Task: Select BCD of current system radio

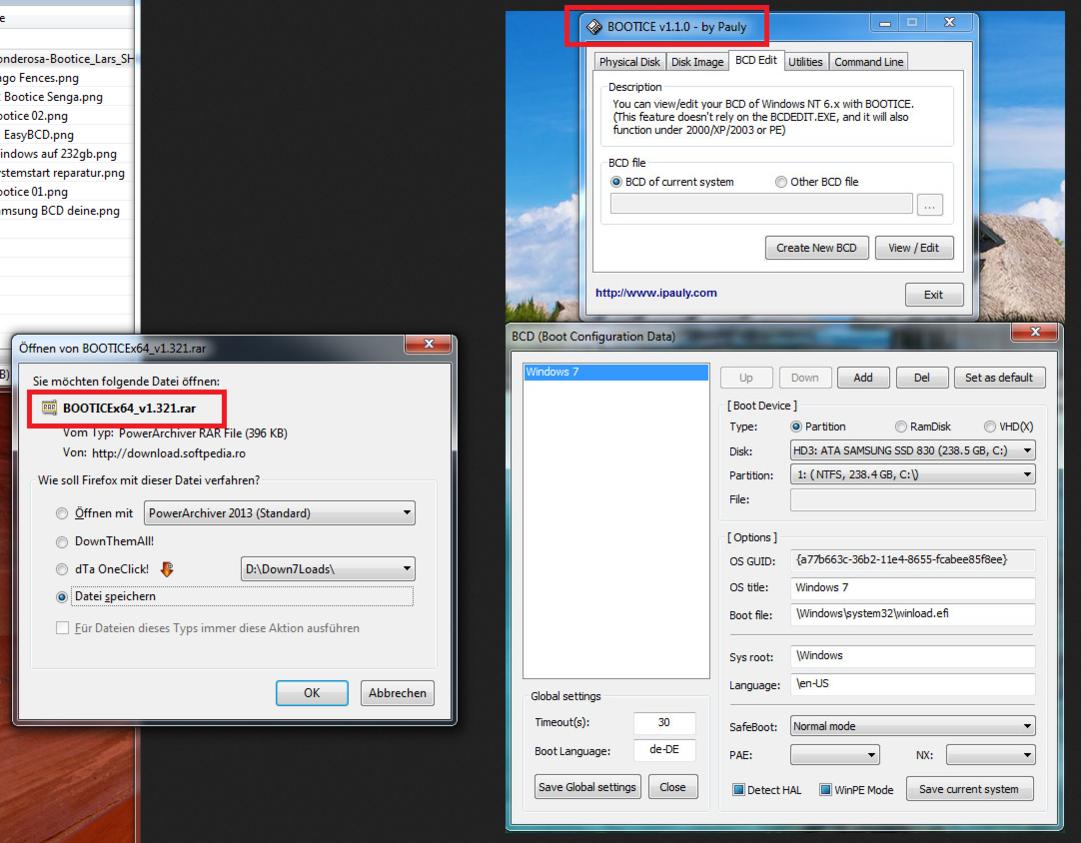Action: pyautogui.click(x=616, y=182)
